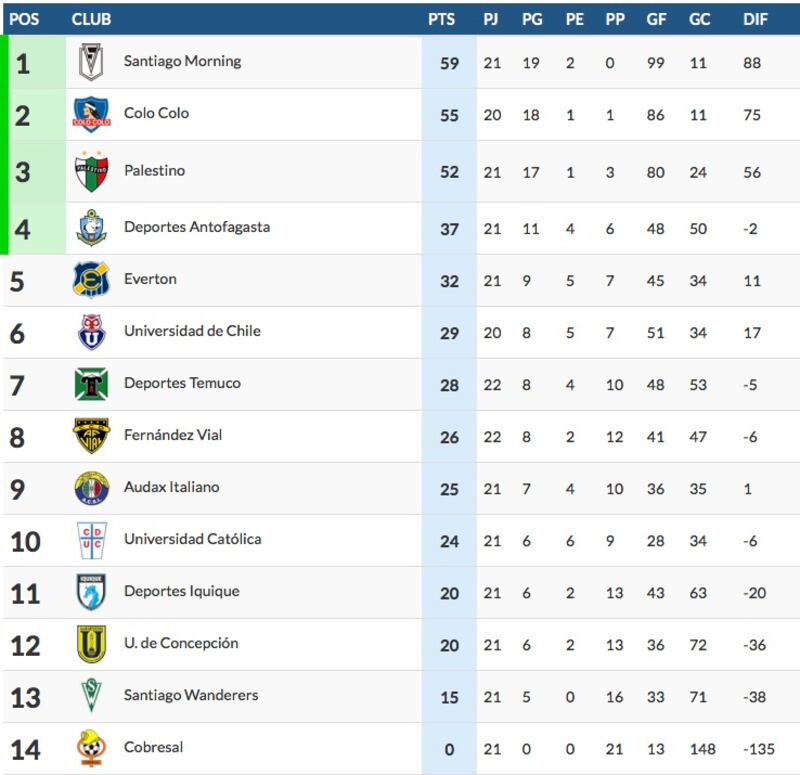Select the DIF column header
800x775 pixels.
point(755,19)
